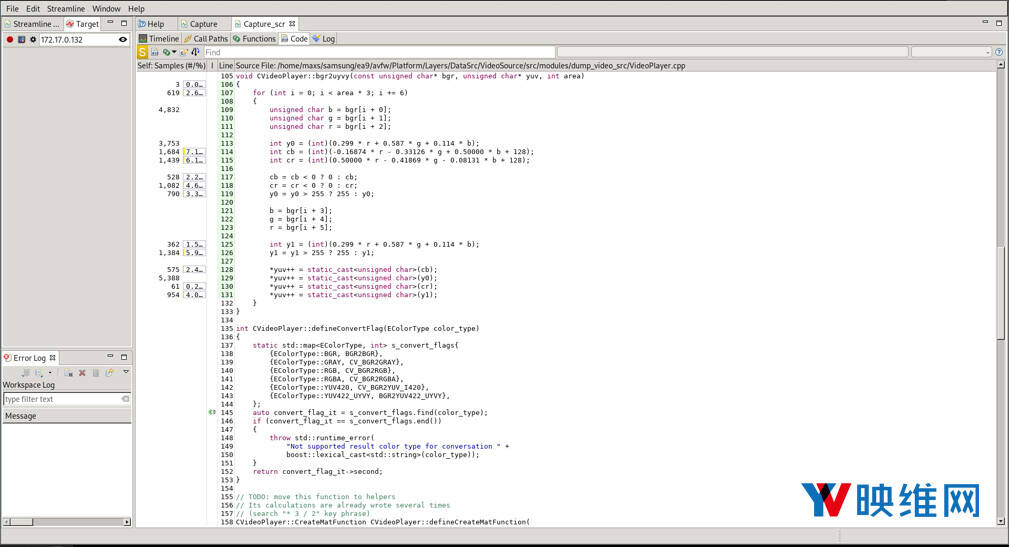Screen dimensions: 1009x547
Task: Switch to the Call Paths tab
Action: click(205, 39)
